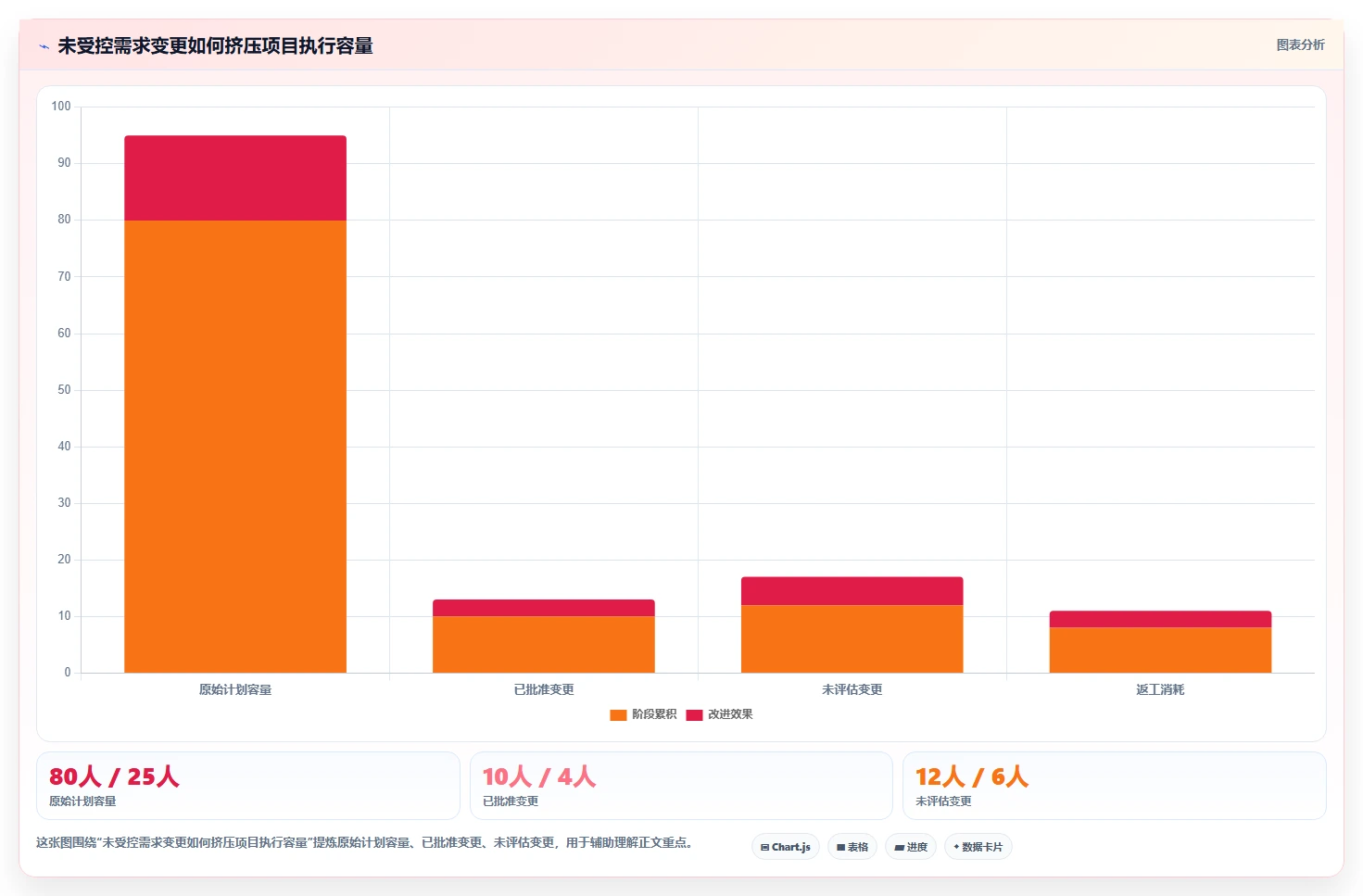Screen dimensions: 1363x896
Task: Click the wave icon beside the chart title
Action: tap(44, 46)
